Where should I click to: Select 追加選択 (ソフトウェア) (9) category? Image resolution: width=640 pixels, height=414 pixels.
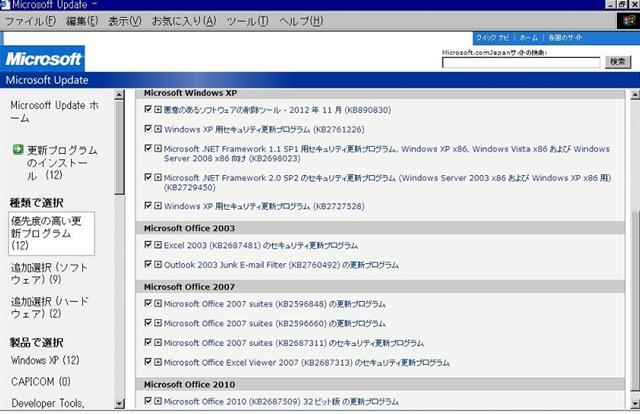(x=49, y=274)
